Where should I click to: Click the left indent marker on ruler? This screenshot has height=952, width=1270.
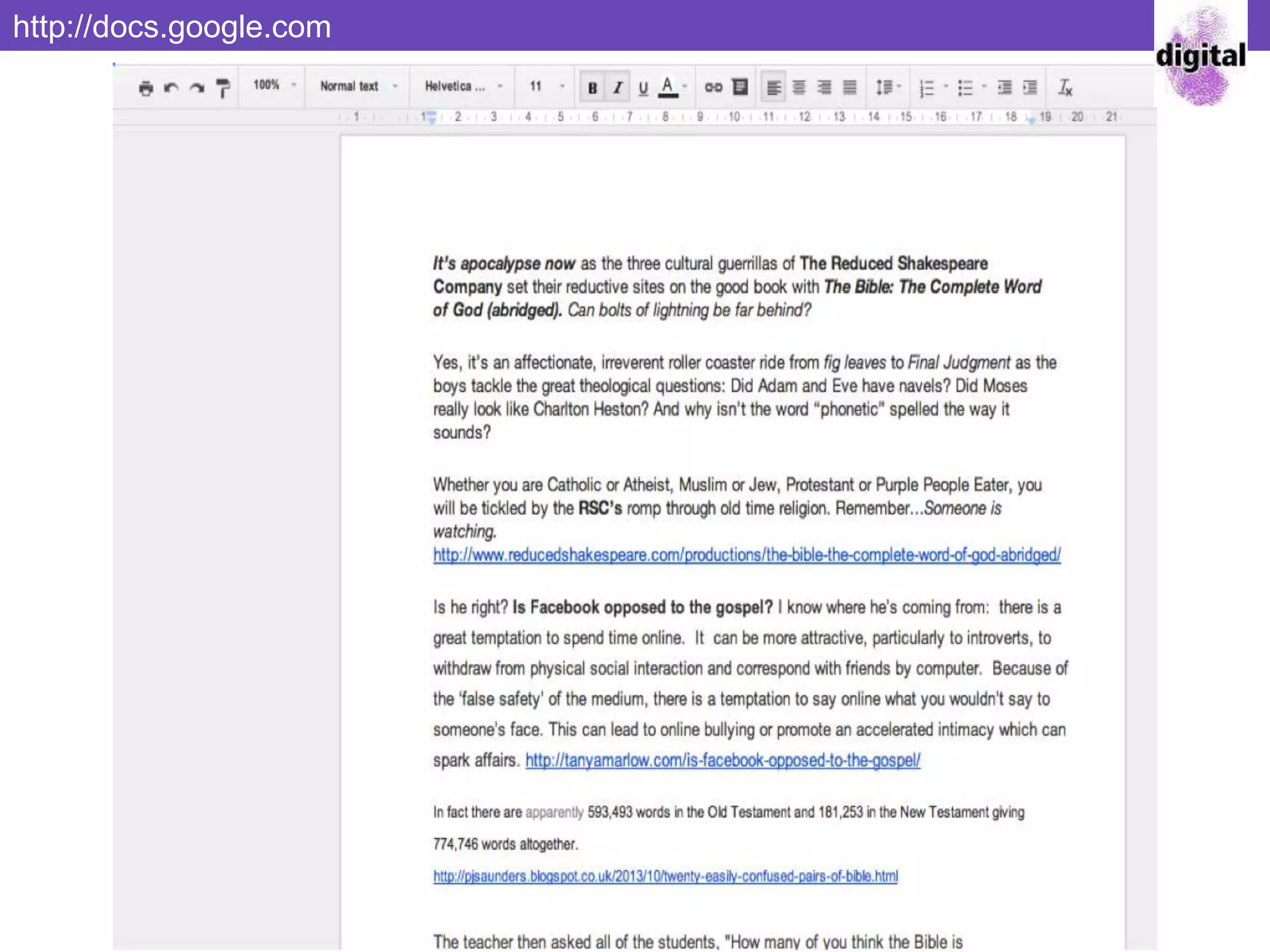[x=432, y=118]
